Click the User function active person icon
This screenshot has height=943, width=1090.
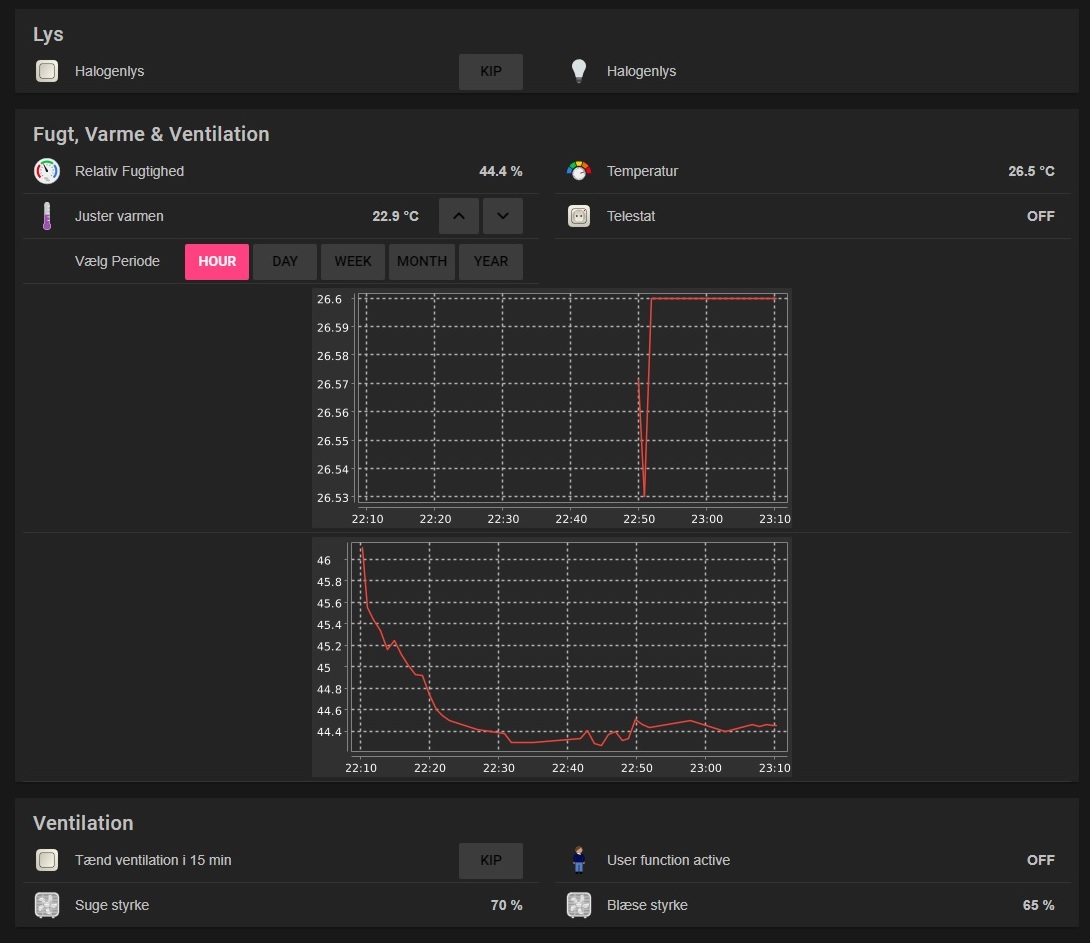[x=579, y=860]
